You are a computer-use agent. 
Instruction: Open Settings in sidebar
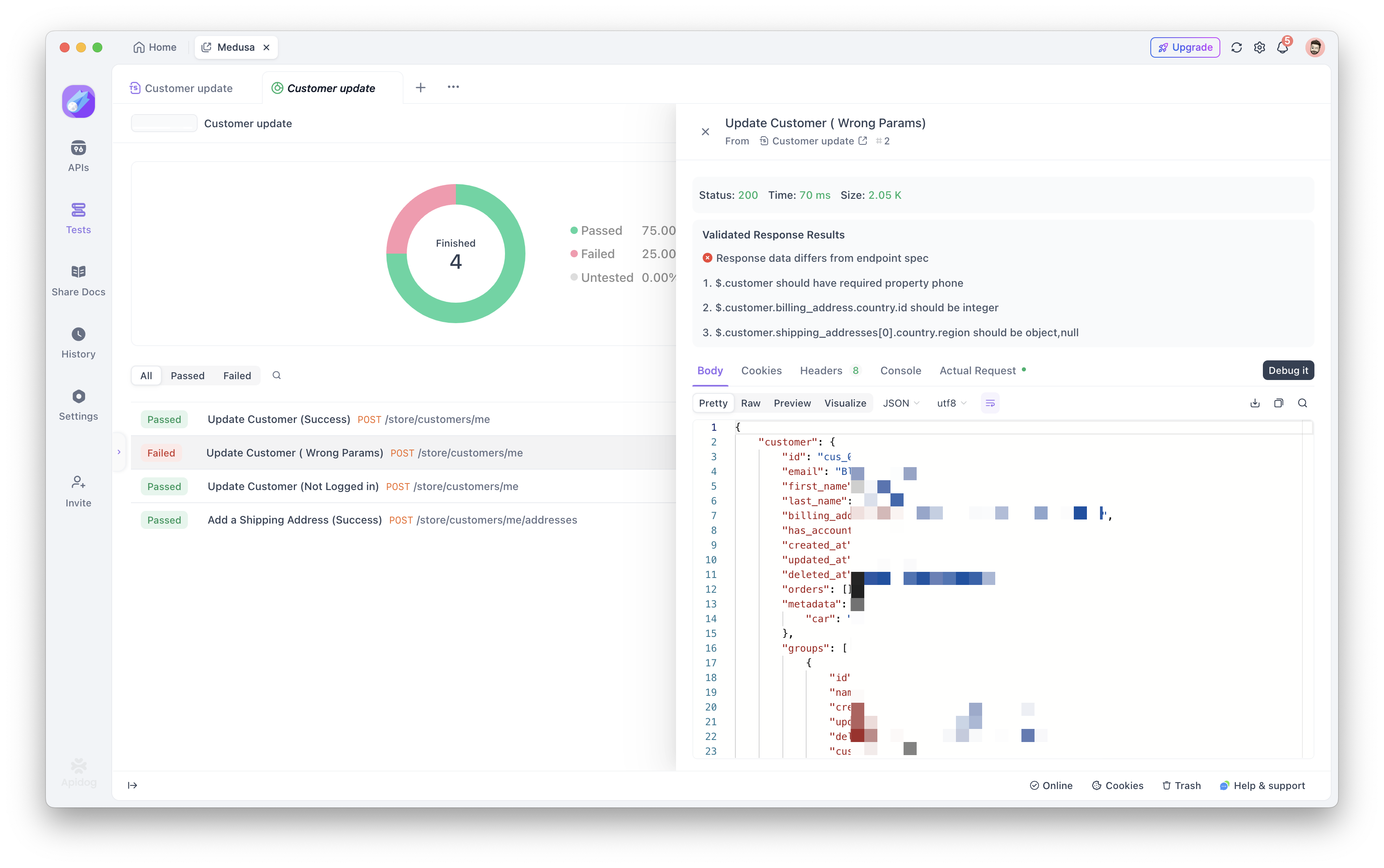click(78, 405)
